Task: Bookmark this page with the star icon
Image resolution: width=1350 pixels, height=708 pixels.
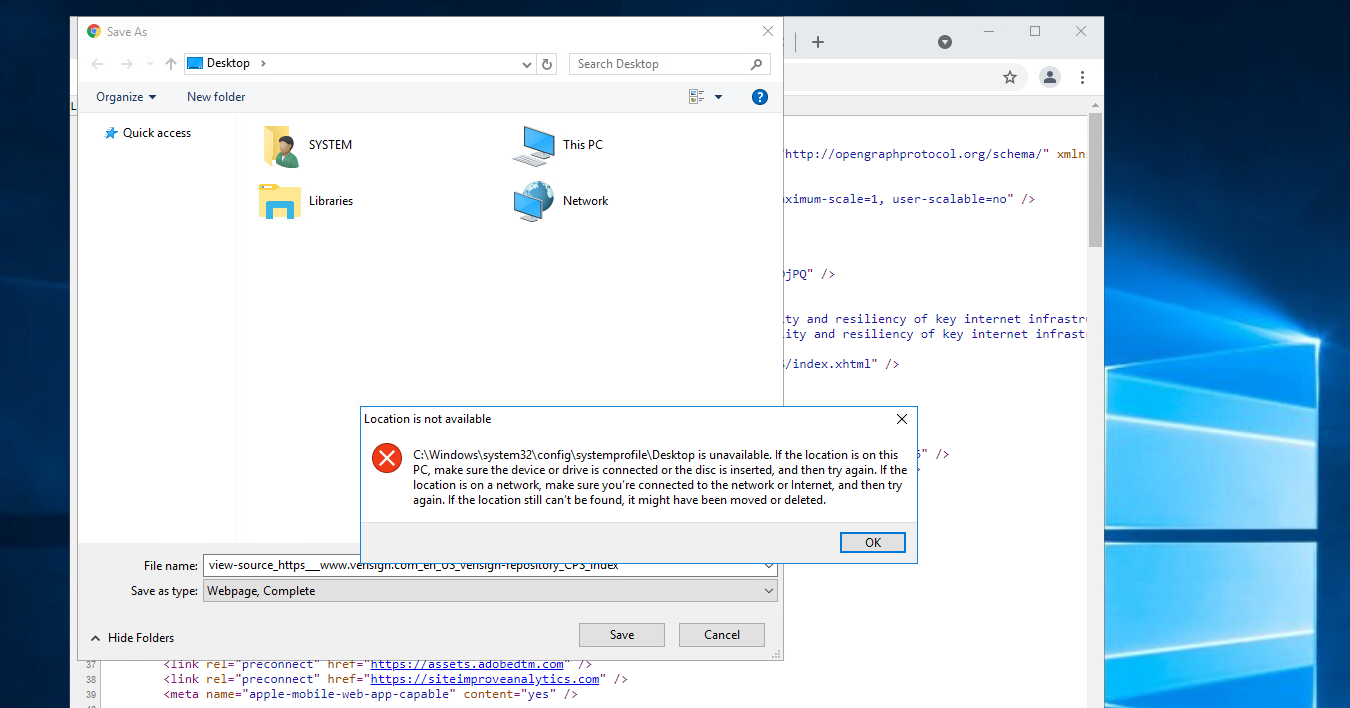Action: pos(1010,77)
